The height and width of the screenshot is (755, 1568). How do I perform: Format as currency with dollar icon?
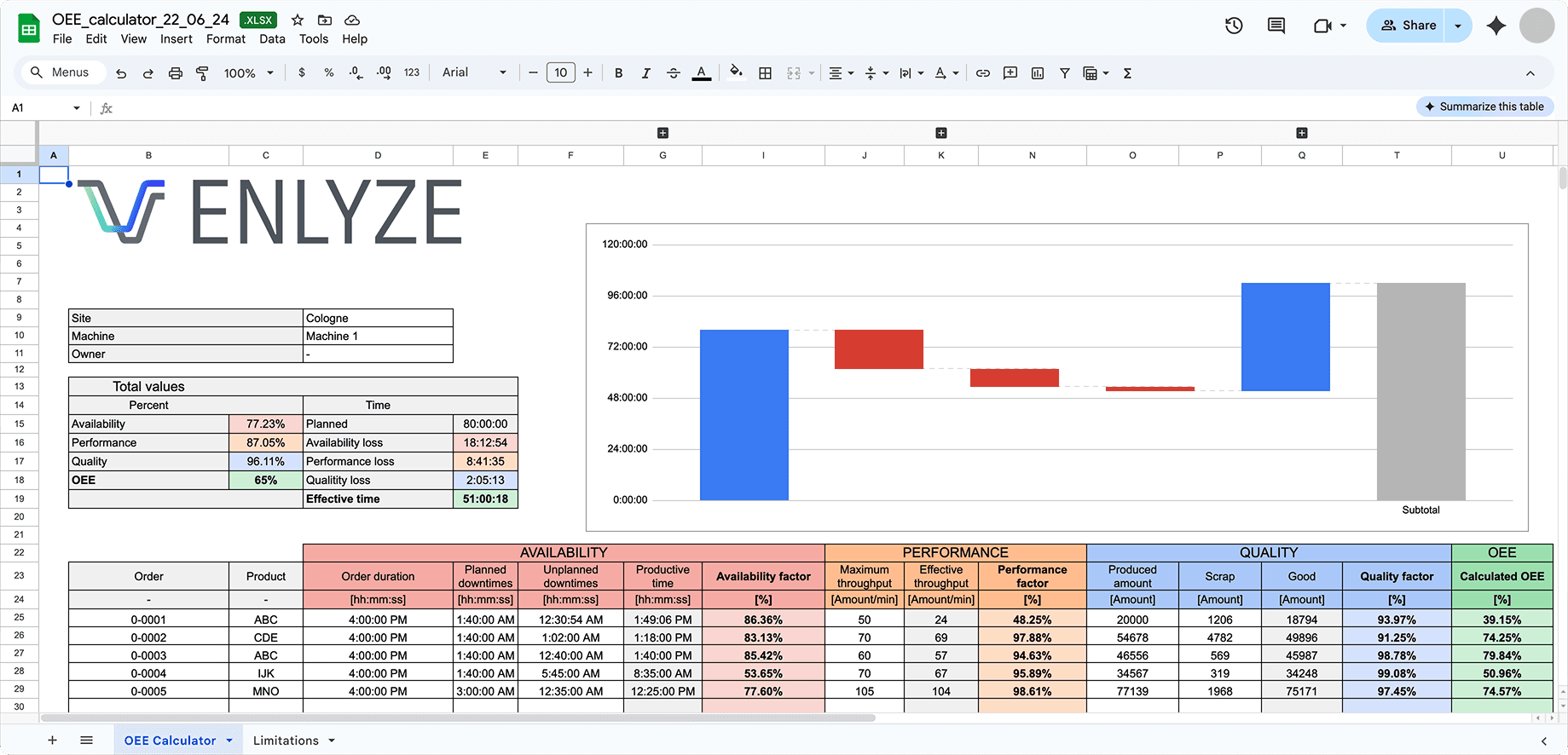click(302, 73)
